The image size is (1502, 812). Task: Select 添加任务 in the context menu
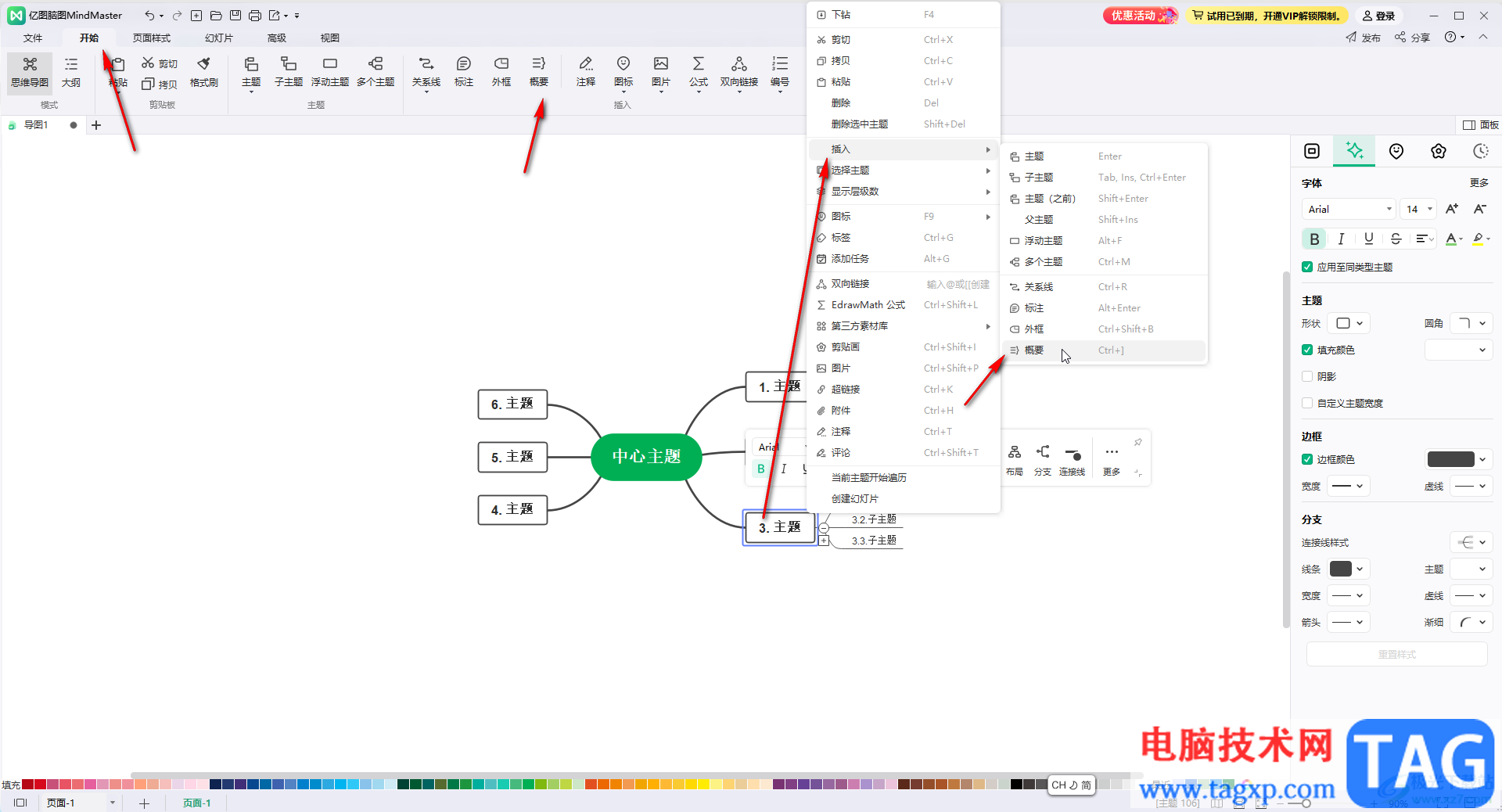coord(903,259)
